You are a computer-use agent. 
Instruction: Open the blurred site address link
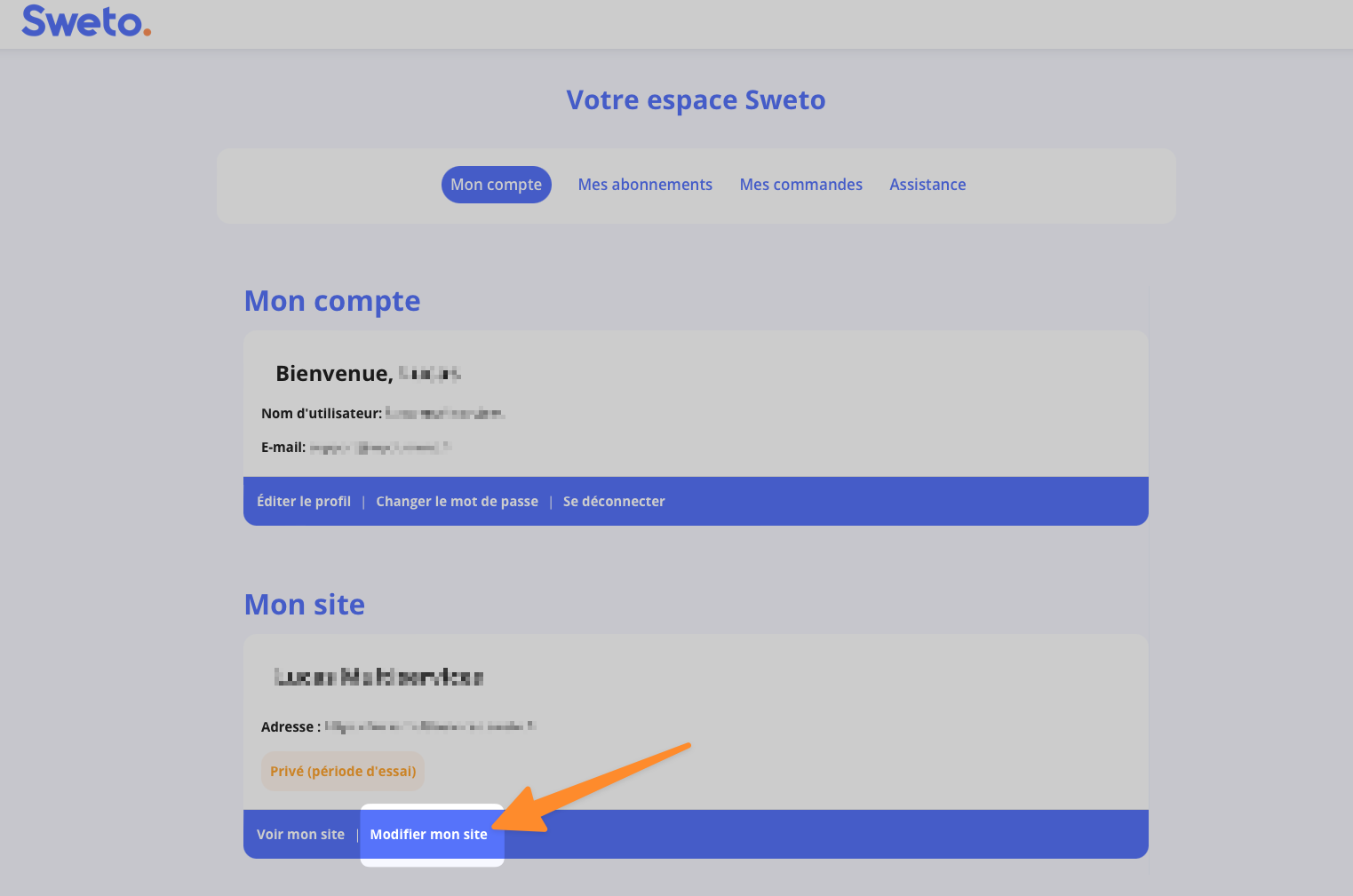point(430,726)
